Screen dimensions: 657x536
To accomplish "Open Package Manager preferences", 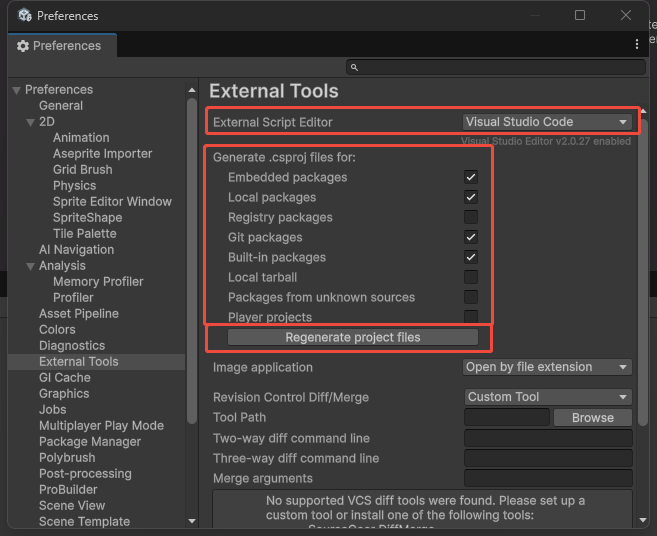I will pyautogui.click(x=90, y=442).
